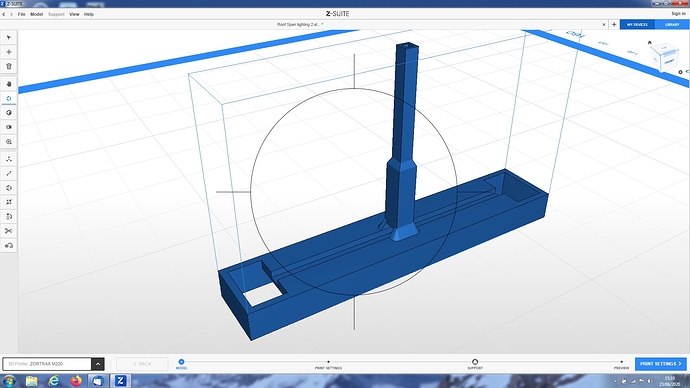Image resolution: width=690 pixels, height=388 pixels.
Task: Select the scissors split tool
Action: coord(9,231)
